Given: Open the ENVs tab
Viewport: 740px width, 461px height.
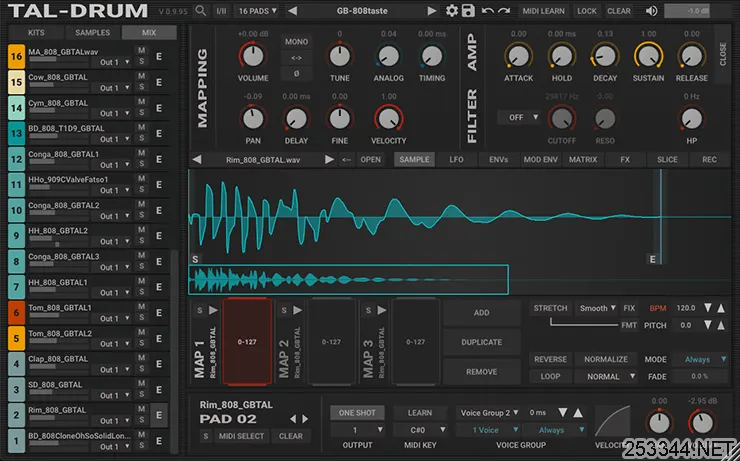Looking at the screenshot, I should coord(498,159).
